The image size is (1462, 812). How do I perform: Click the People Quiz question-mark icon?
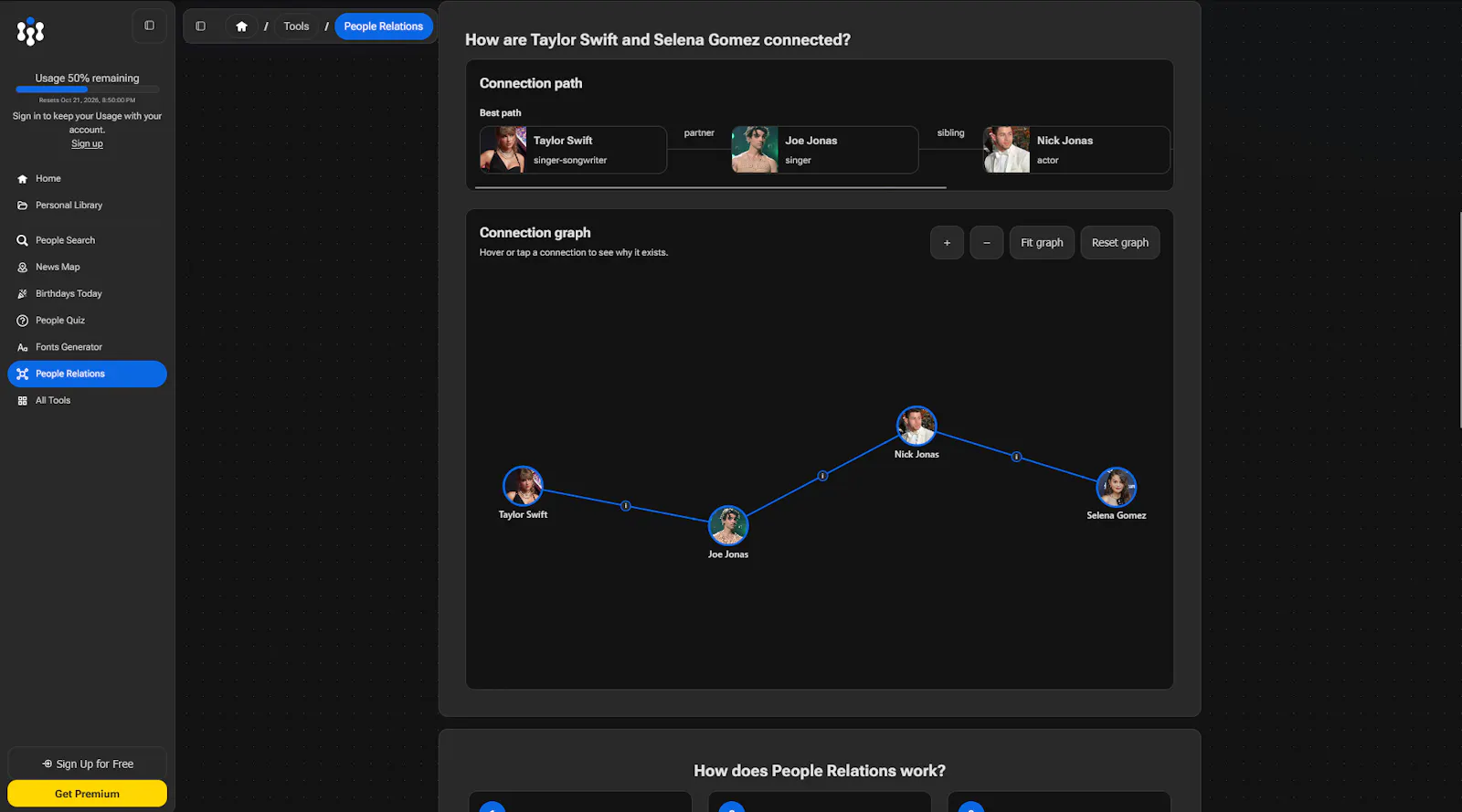pos(23,321)
